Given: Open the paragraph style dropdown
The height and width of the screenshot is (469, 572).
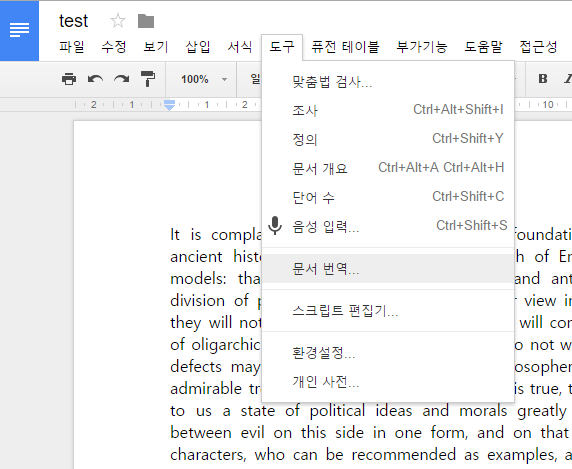Looking at the screenshot, I should point(255,79).
